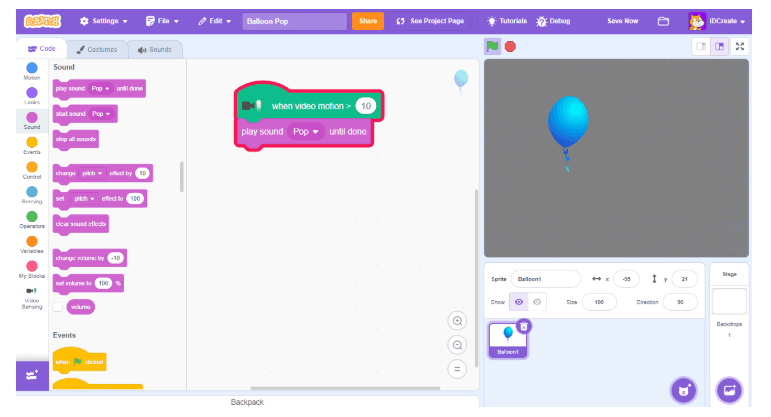Zoom in on the code workspace
771x417 pixels.
pyautogui.click(x=458, y=321)
